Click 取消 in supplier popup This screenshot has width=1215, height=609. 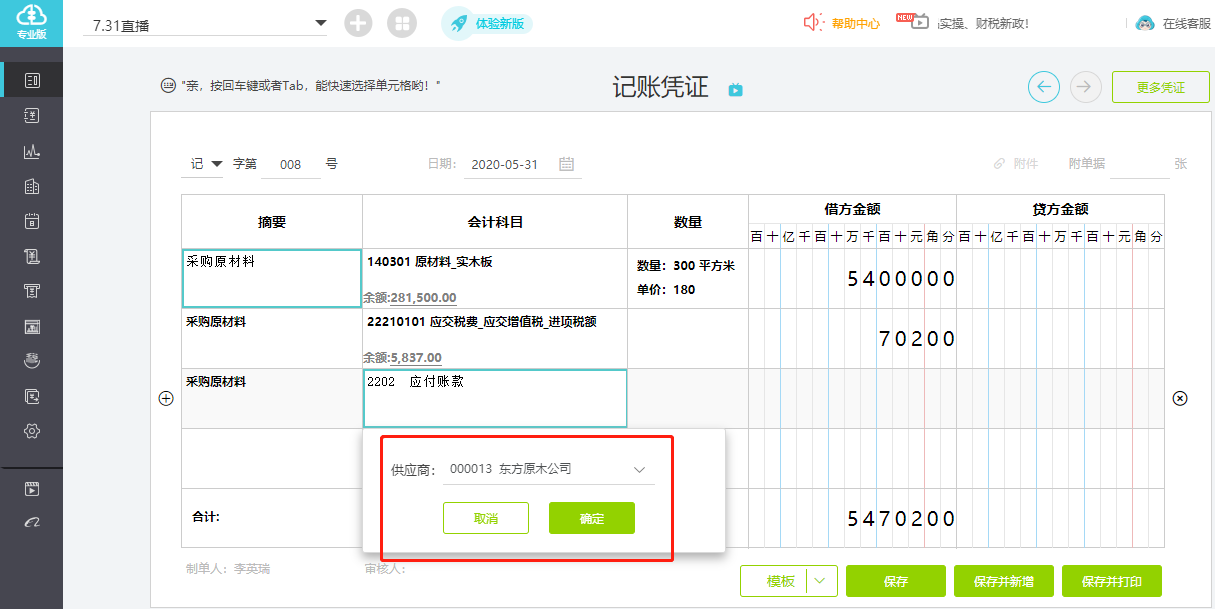[x=486, y=518]
